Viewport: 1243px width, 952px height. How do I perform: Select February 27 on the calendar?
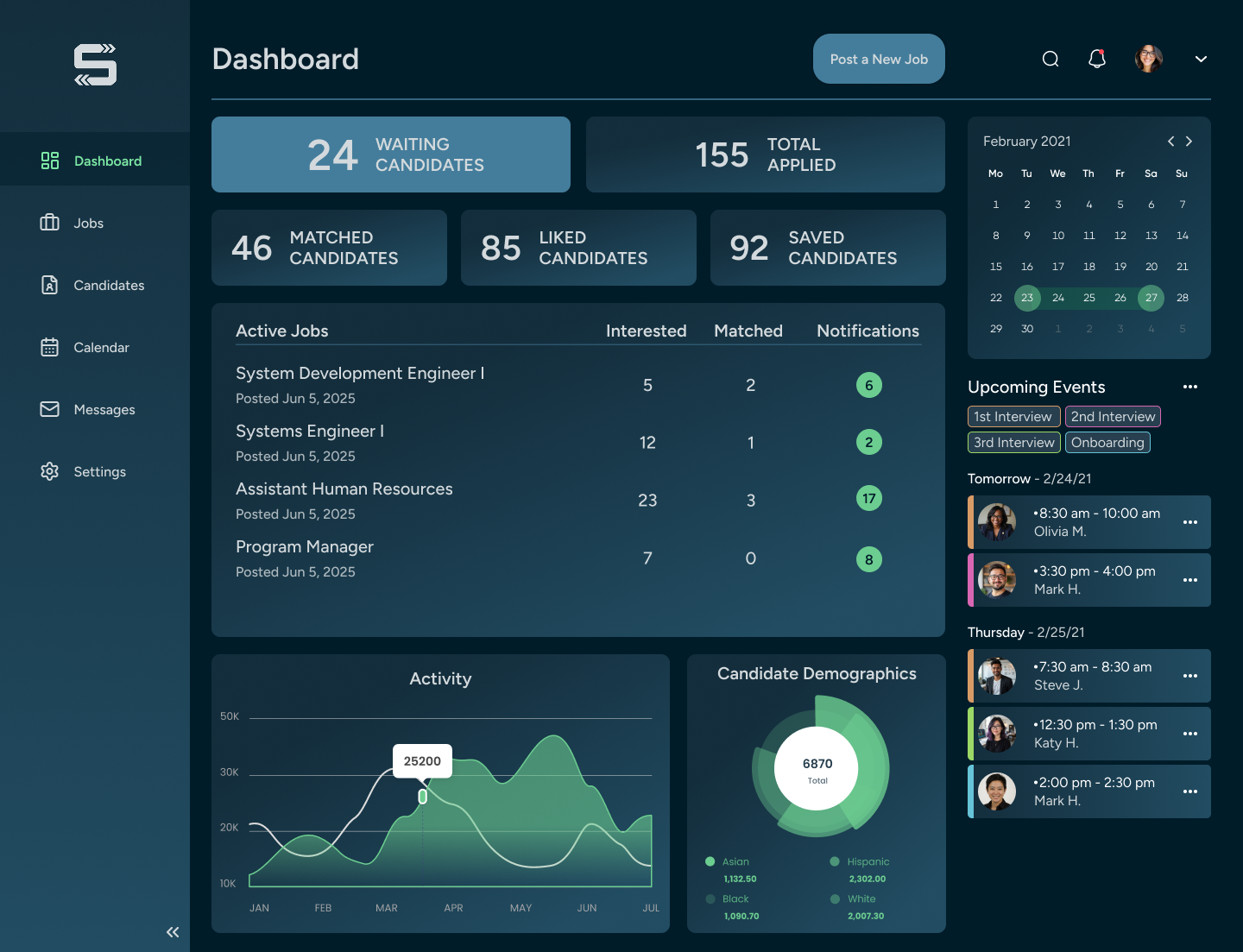click(1152, 298)
